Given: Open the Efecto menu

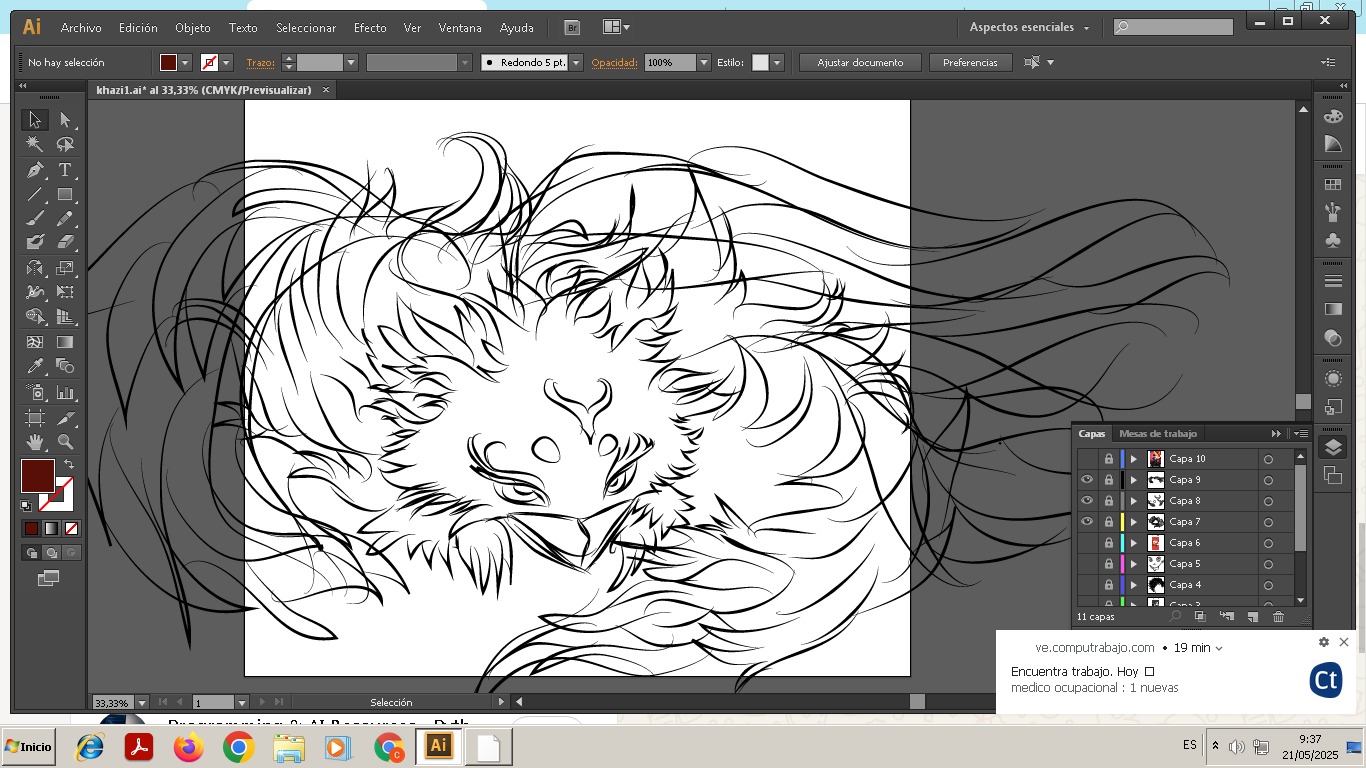Looking at the screenshot, I should click(370, 28).
